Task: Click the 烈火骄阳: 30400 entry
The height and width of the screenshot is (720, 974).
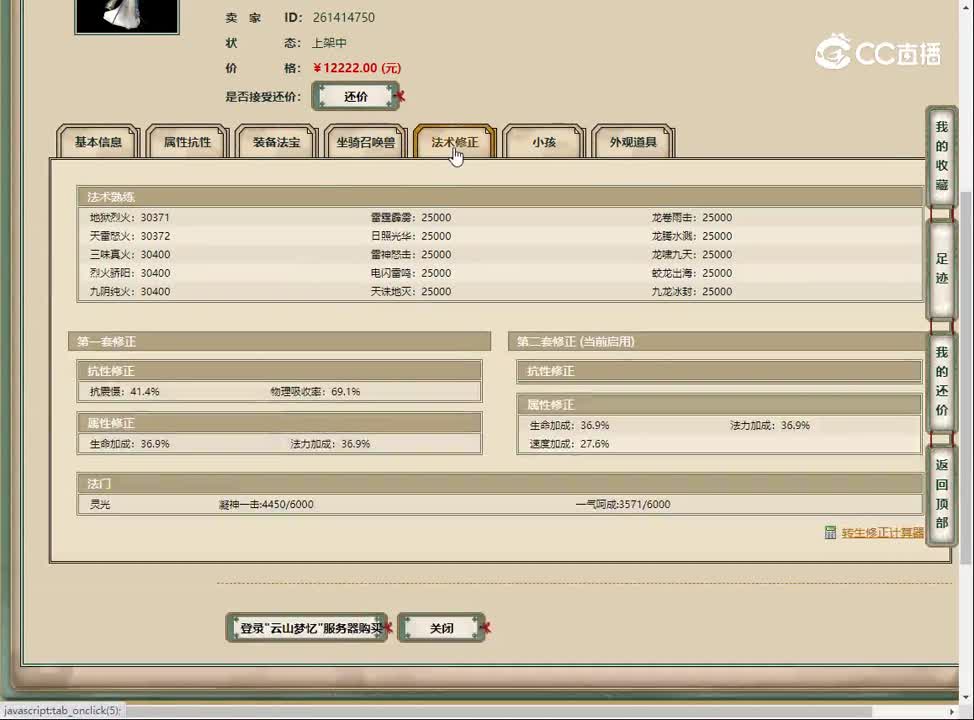Action: (x=130, y=273)
